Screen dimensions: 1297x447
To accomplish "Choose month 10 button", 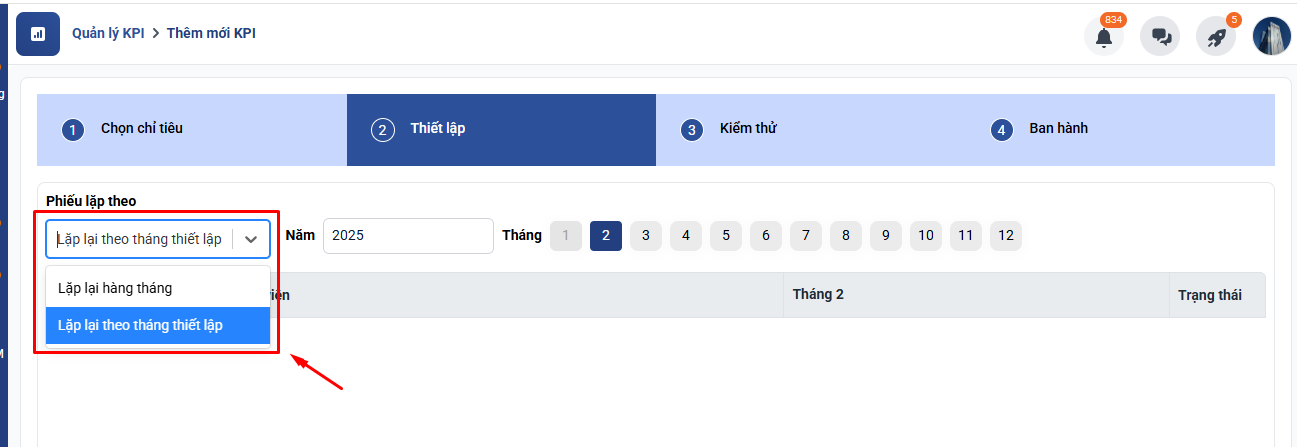I will point(926,236).
